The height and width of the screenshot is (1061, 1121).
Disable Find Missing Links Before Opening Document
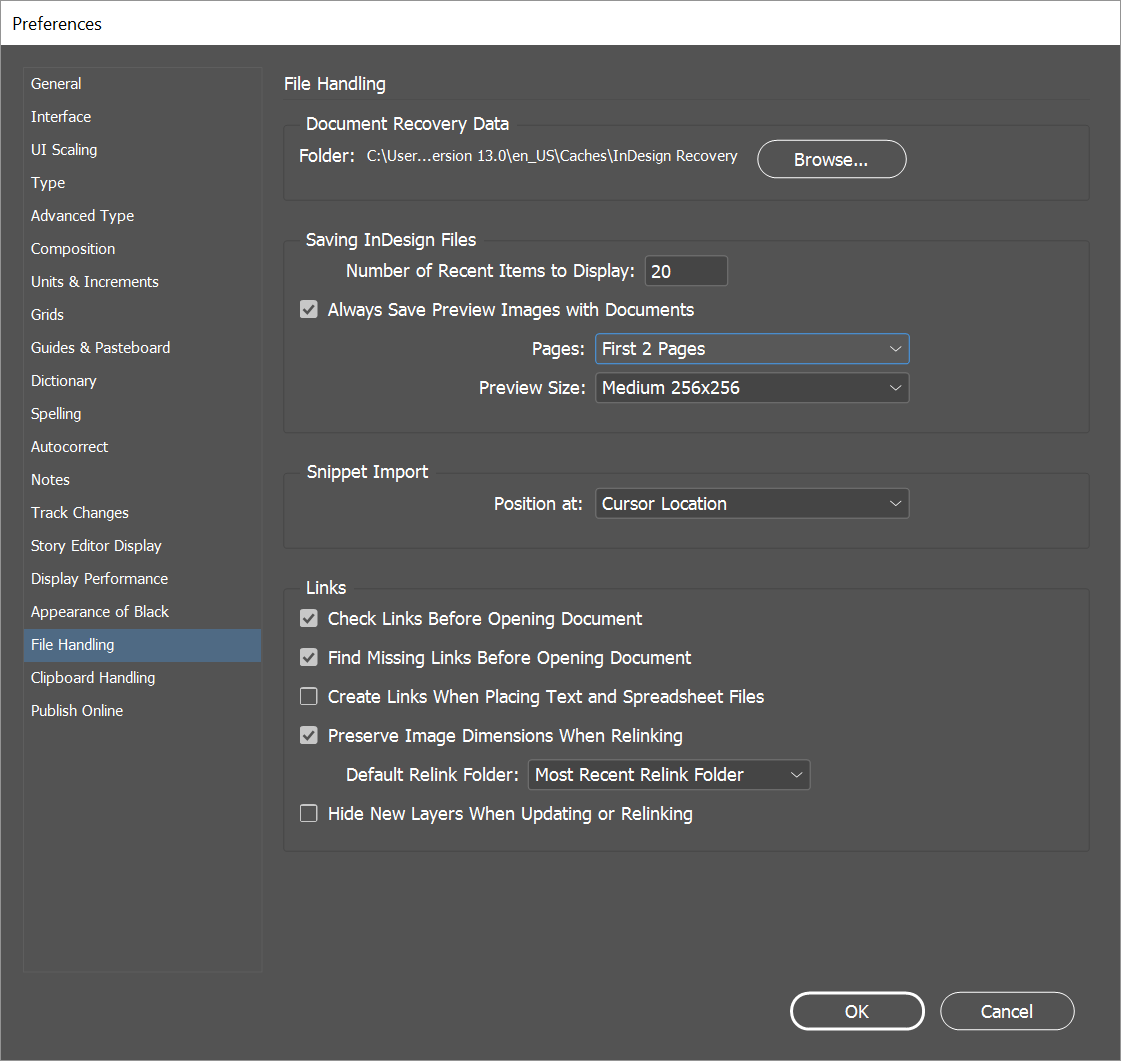point(309,658)
